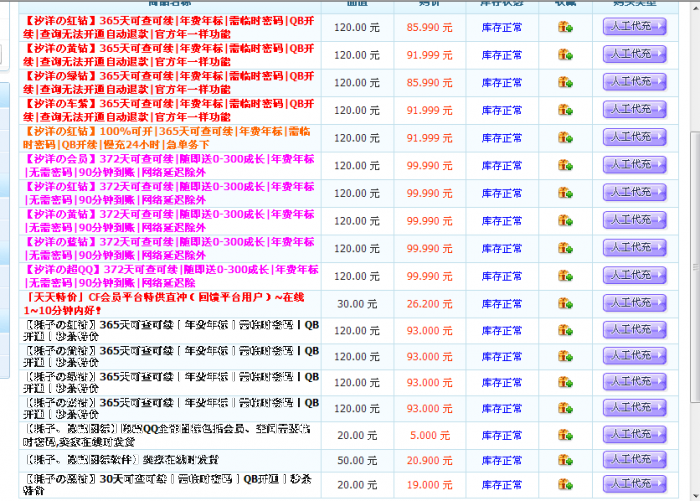Click 人工代充 button for 沙洋の红钻 365天 85.990 元
The image size is (700, 501).
point(634,27)
